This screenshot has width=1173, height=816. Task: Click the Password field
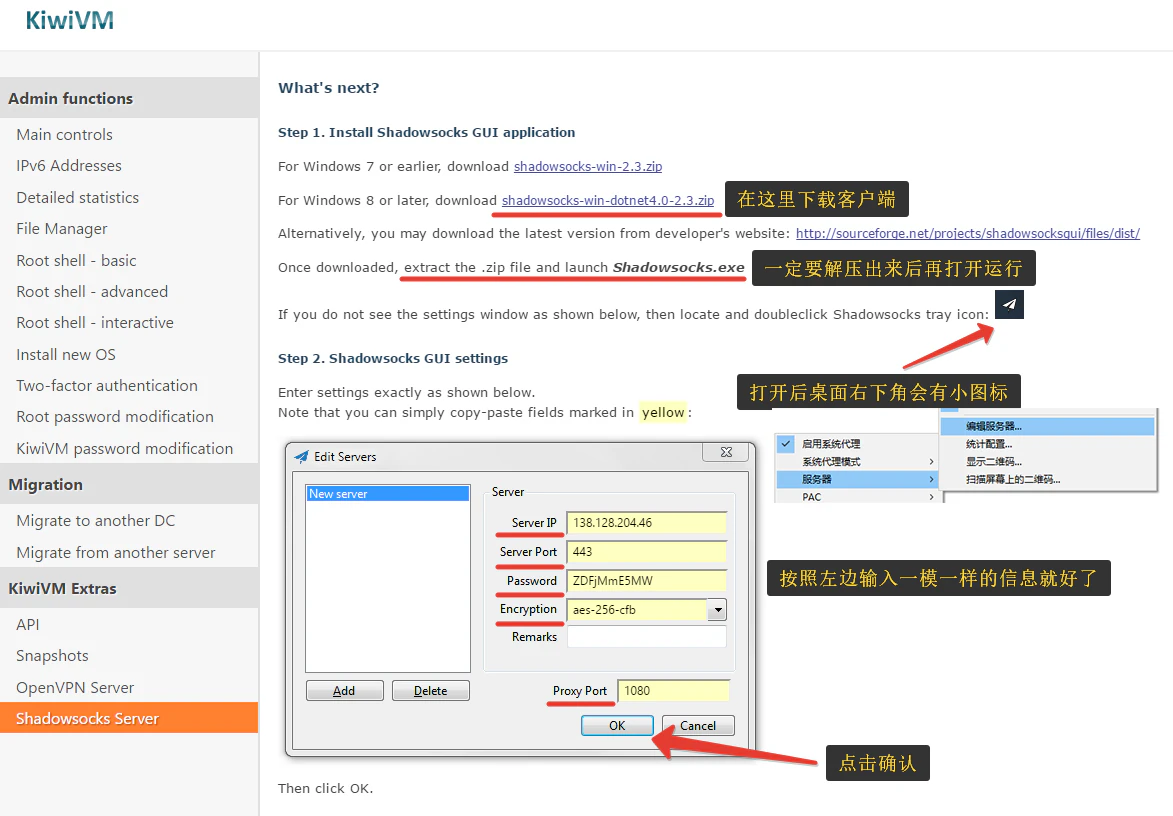(x=646, y=581)
